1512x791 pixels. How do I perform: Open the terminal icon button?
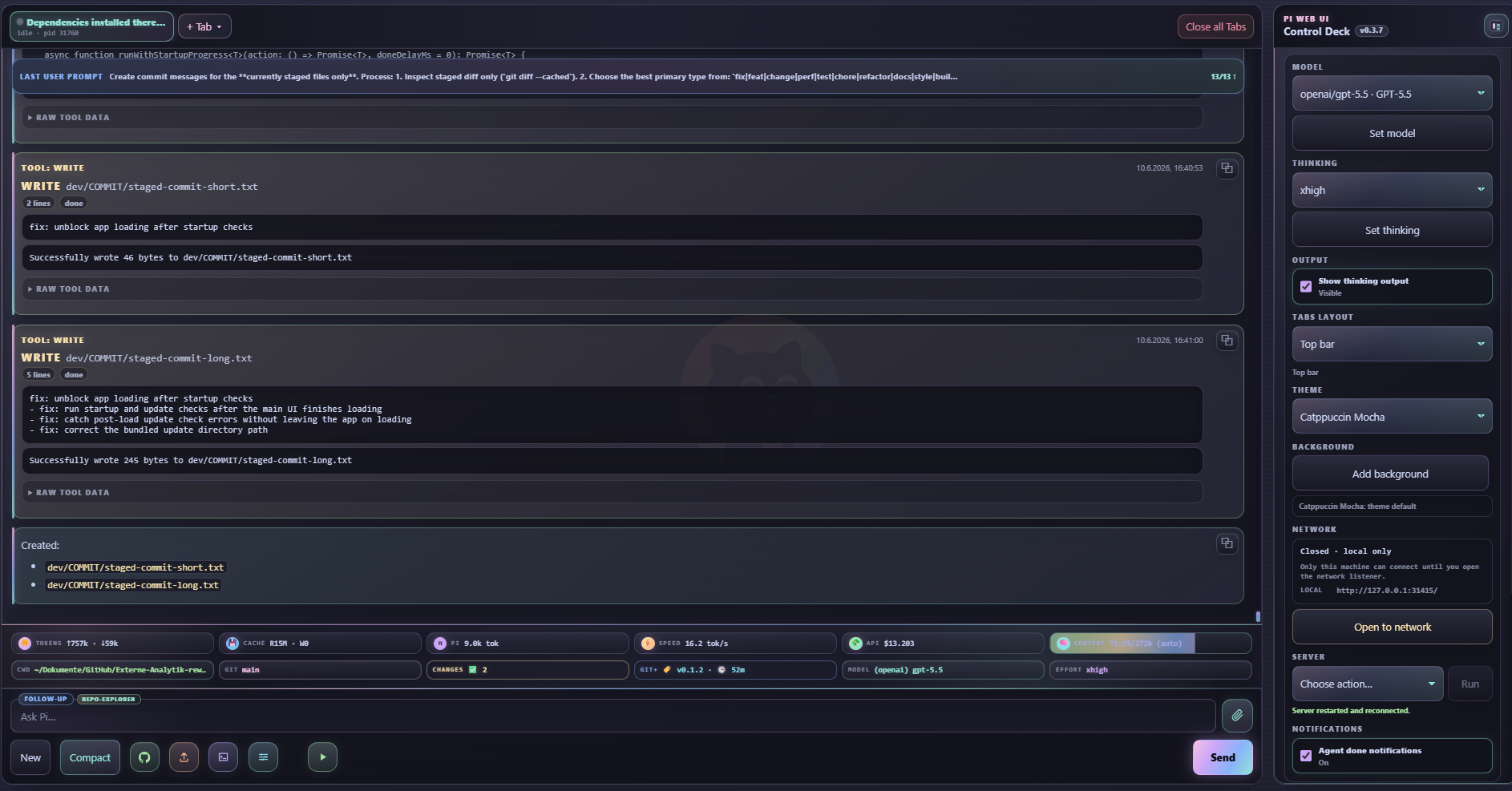pyautogui.click(x=223, y=757)
